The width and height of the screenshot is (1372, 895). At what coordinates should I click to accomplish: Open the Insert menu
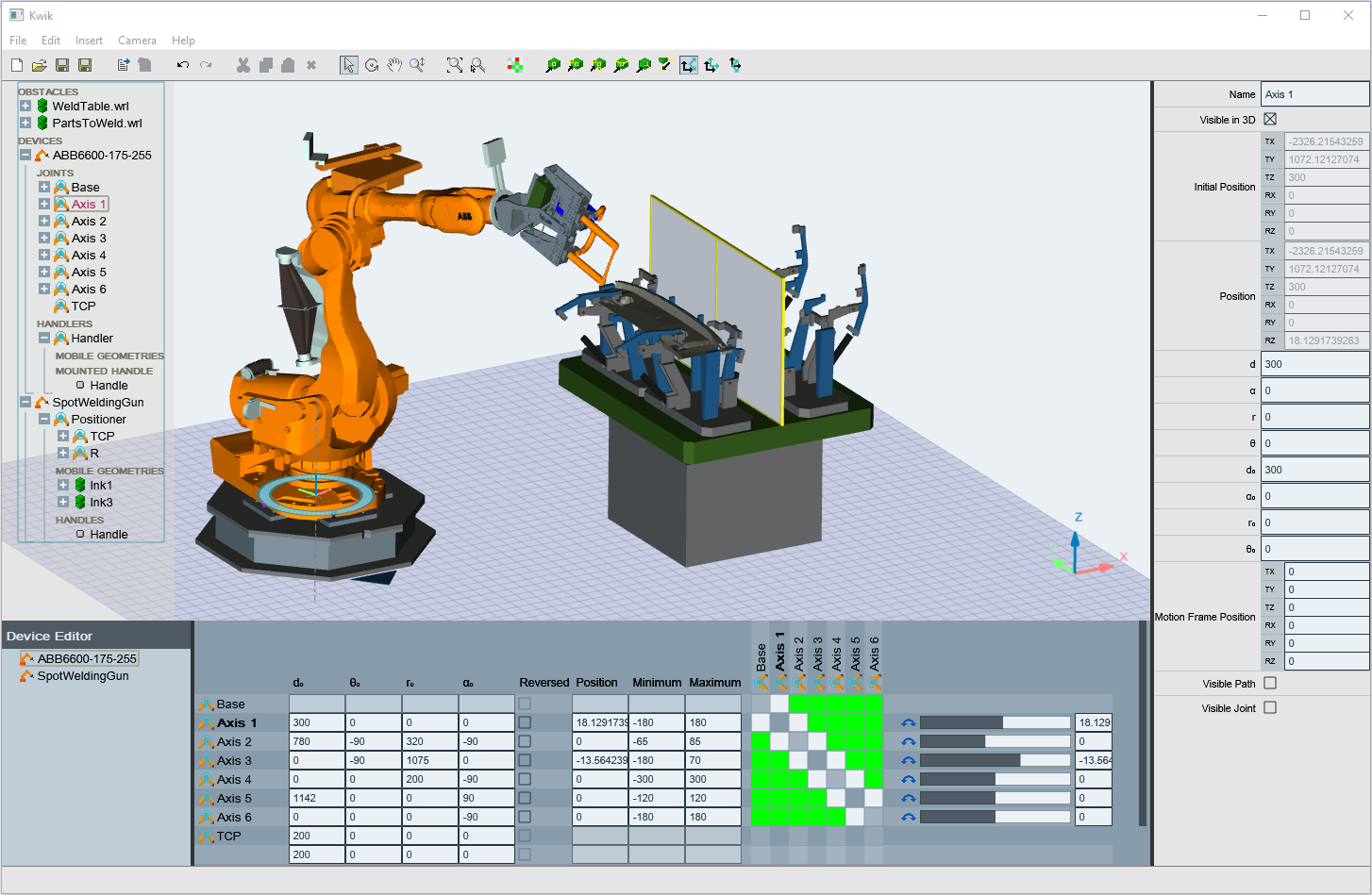[89, 40]
